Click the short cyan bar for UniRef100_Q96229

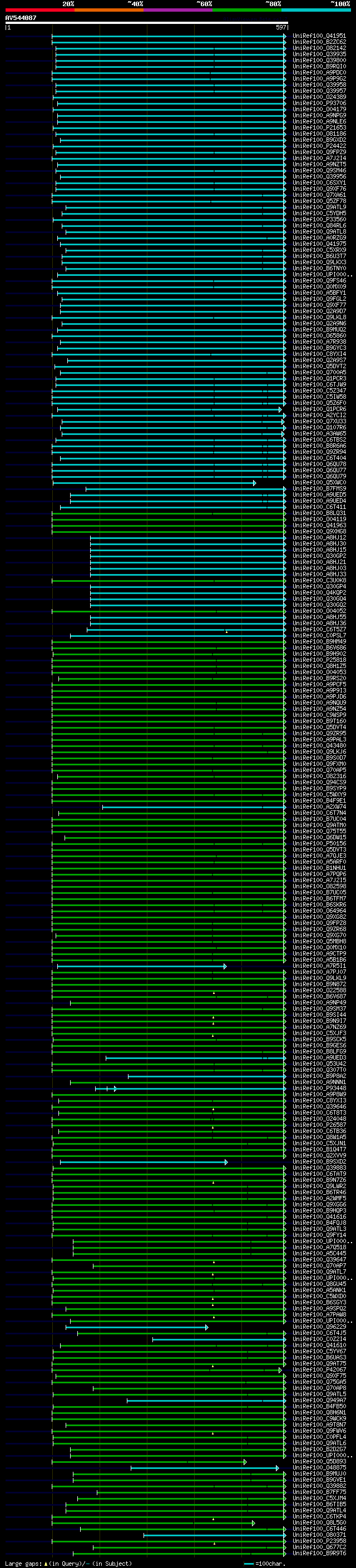tap(137, 1327)
